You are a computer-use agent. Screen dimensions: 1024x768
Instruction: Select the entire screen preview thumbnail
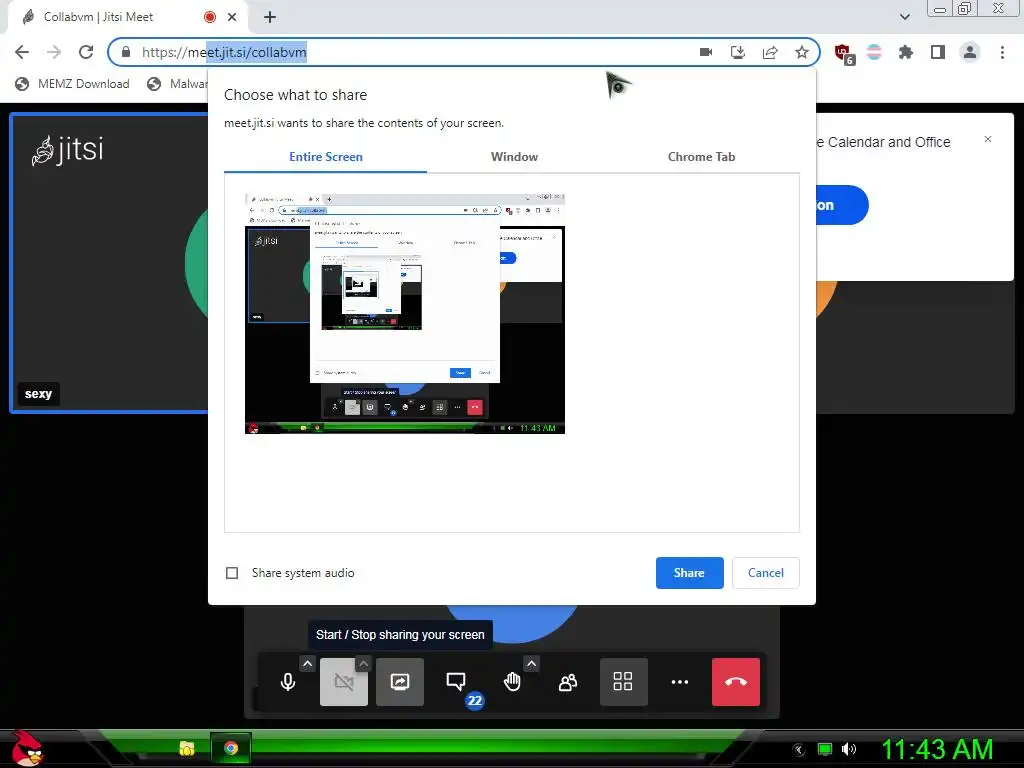coord(405,313)
